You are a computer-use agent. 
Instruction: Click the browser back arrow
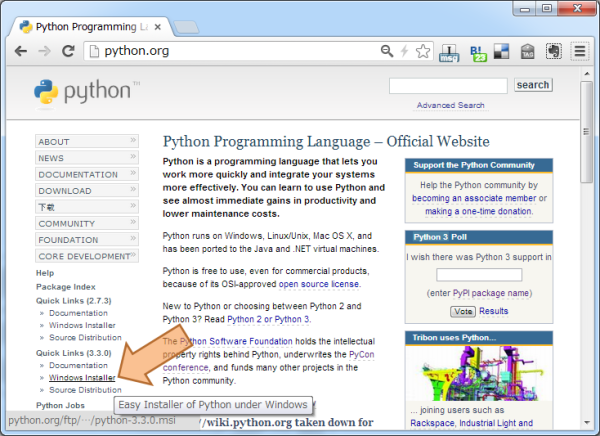[20, 50]
